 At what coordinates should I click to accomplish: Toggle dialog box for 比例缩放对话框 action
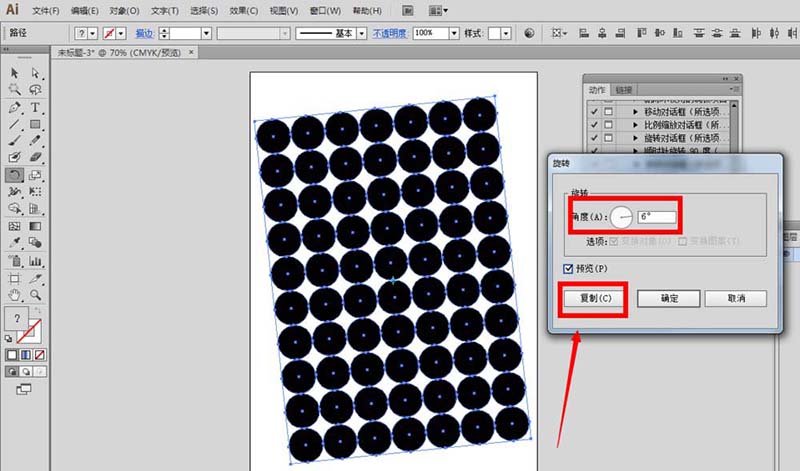pyautogui.click(x=608, y=124)
